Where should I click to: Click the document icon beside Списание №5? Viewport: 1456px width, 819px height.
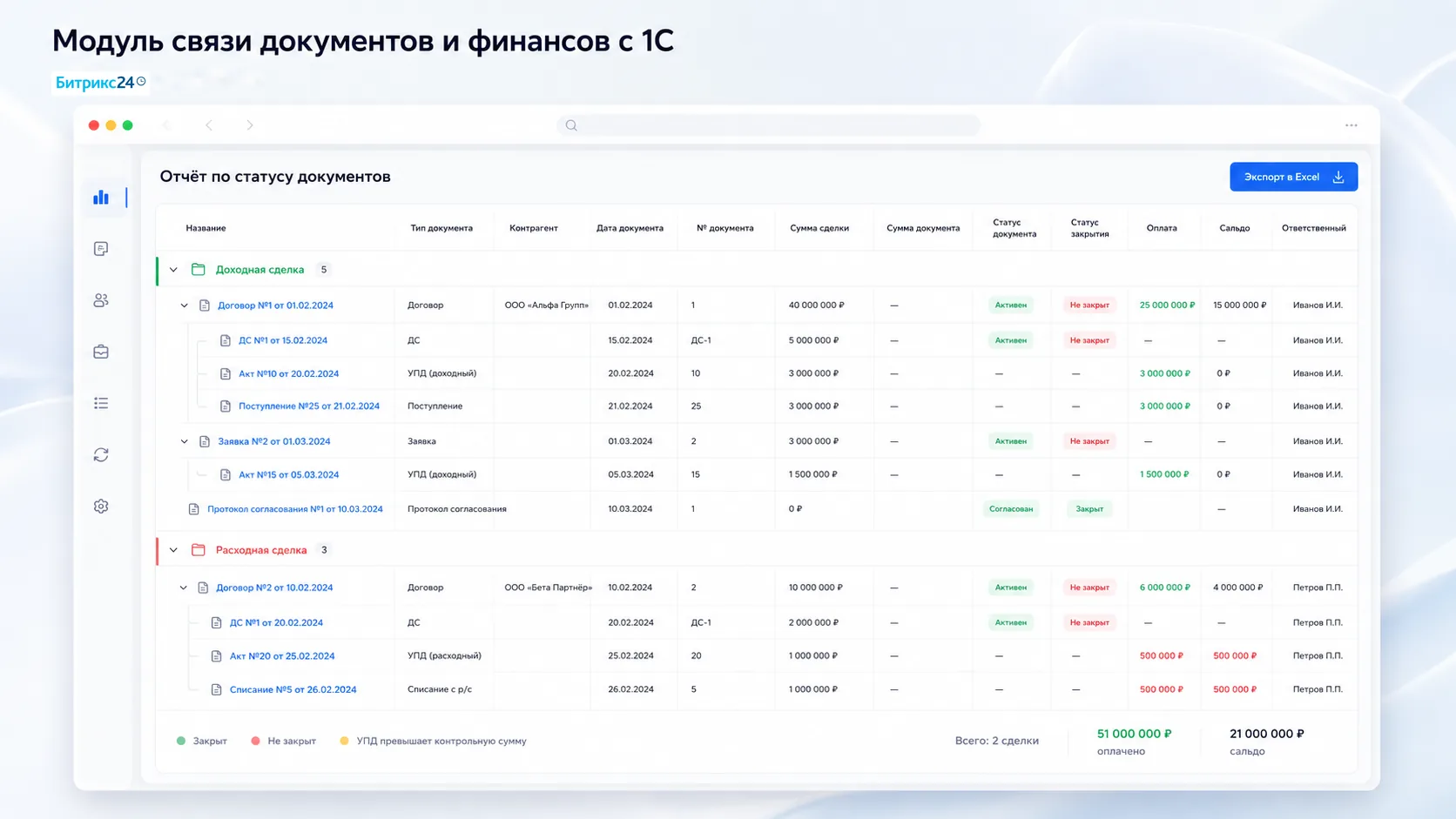217,689
